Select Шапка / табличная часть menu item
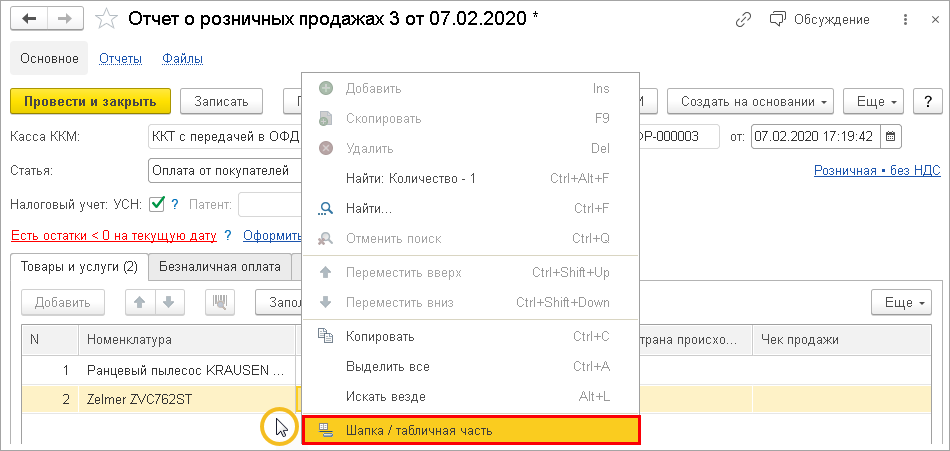Image resolution: width=950 pixels, height=451 pixels. [x=470, y=430]
